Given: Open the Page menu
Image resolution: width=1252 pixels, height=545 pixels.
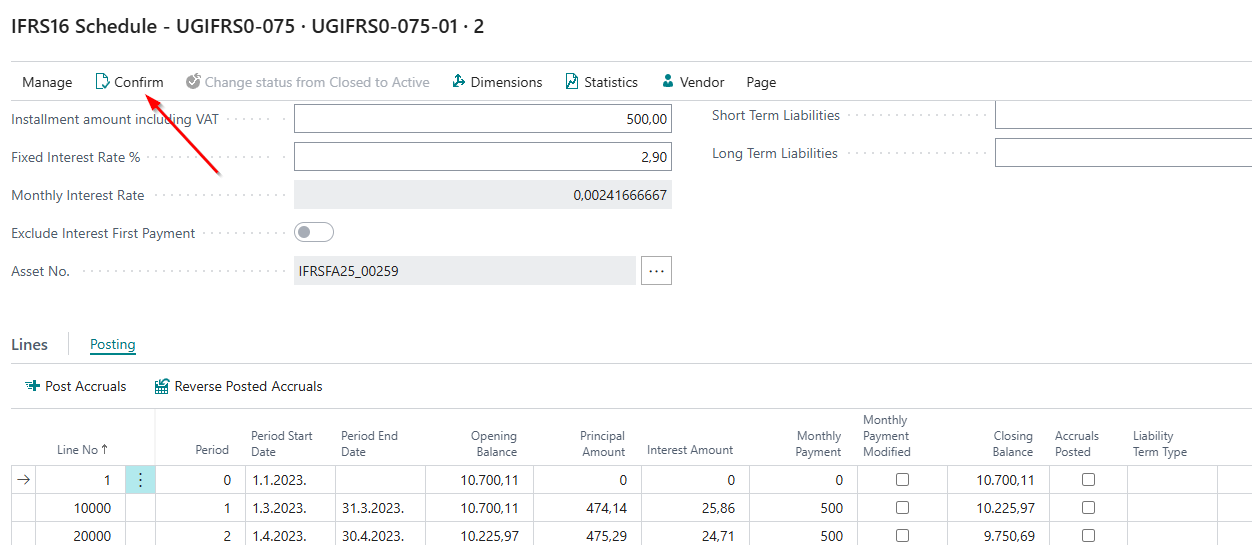Looking at the screenshot, I should coord(761,82).
